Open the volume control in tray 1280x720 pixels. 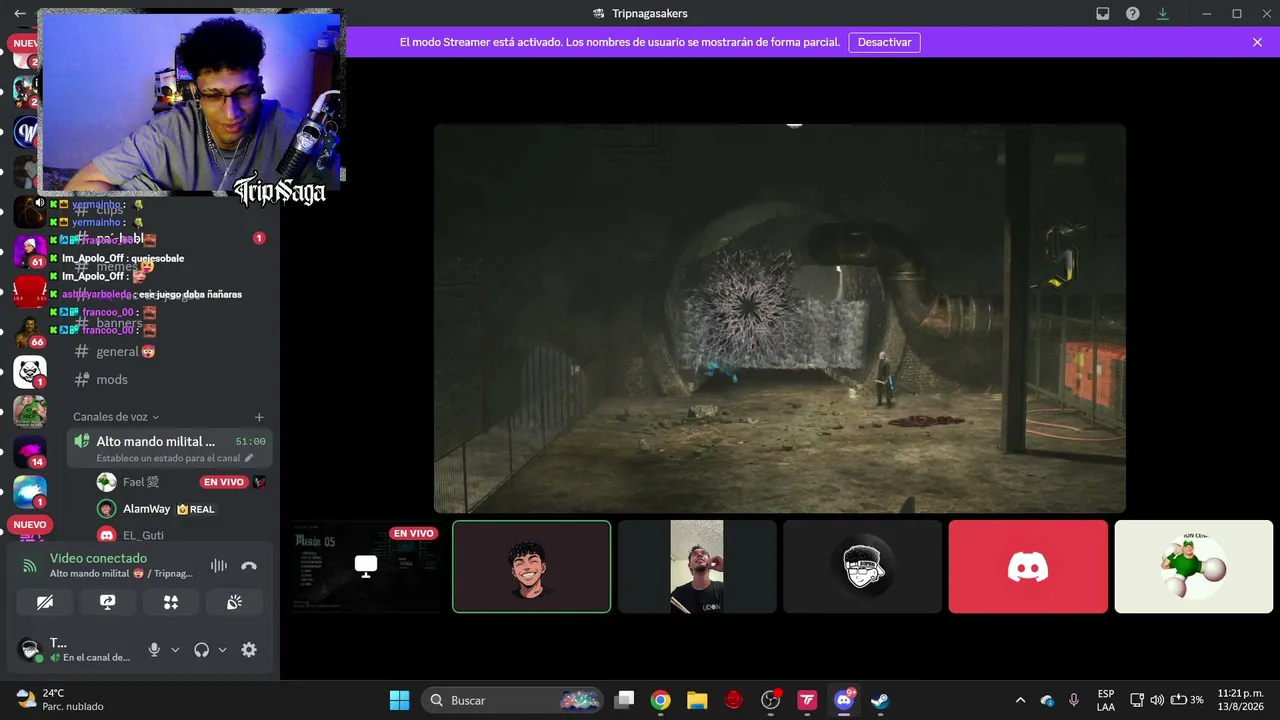click(1157, 700)
